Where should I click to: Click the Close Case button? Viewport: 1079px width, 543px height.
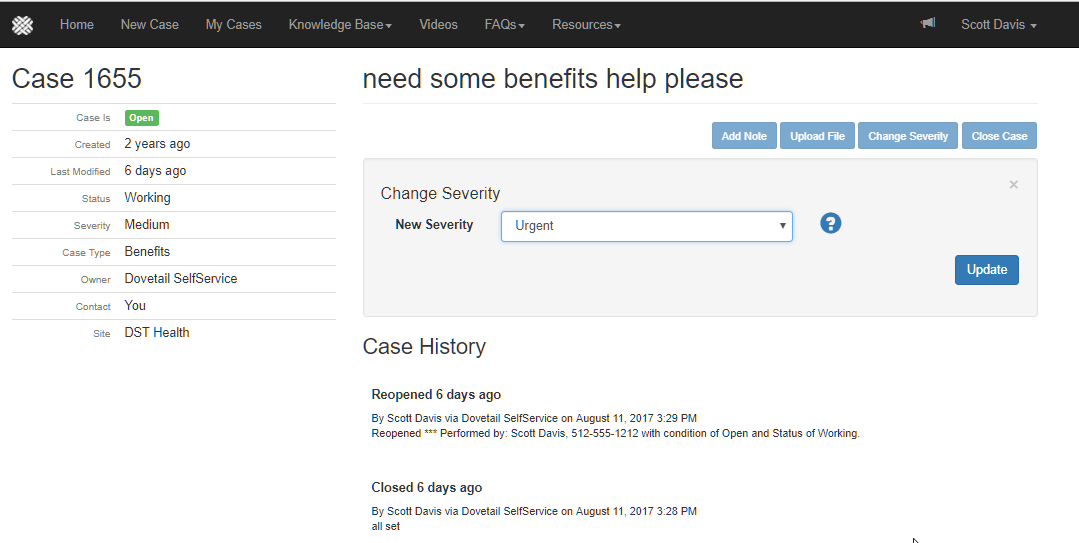pos(999,136)
